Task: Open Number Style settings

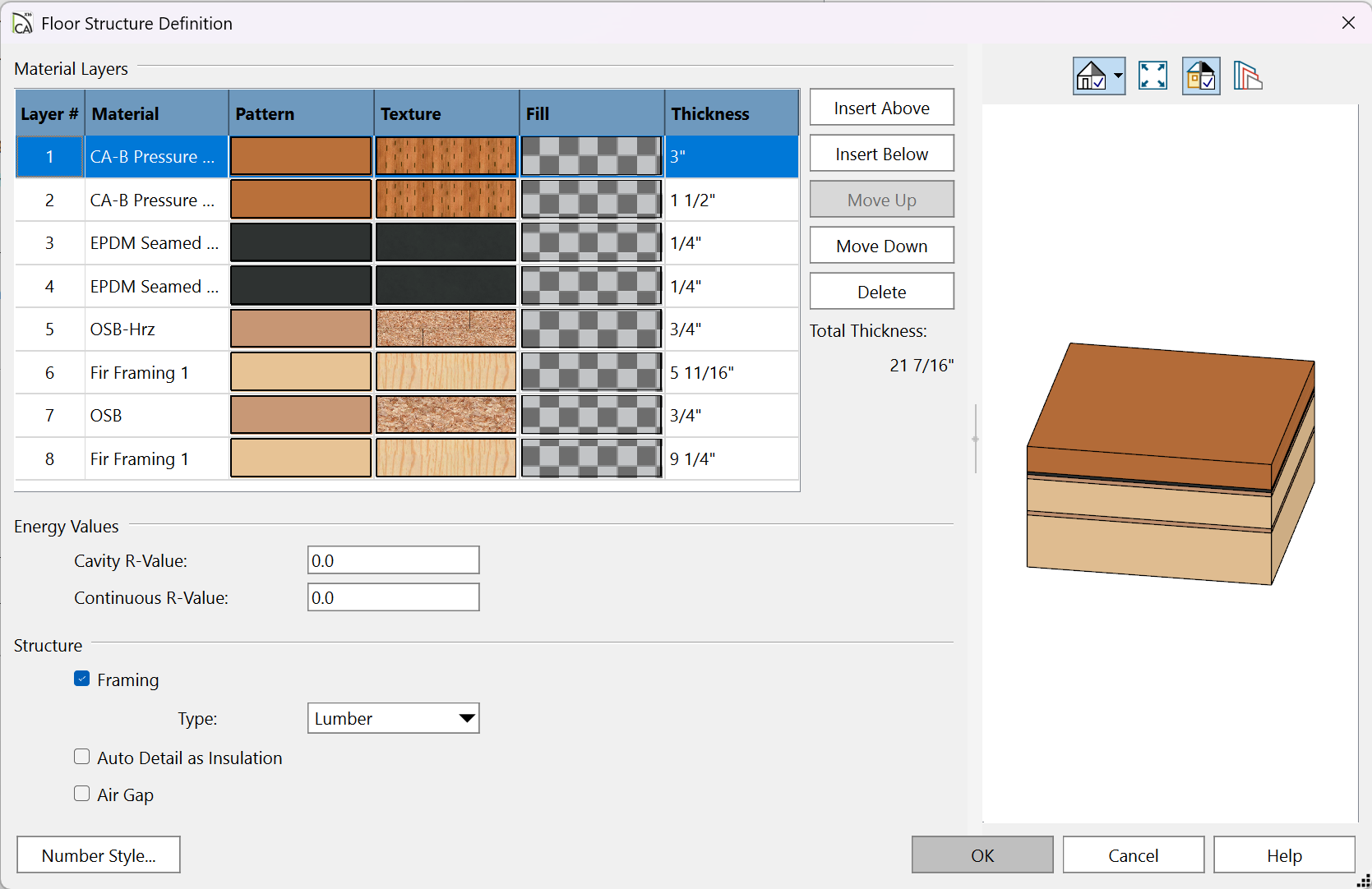Action: click(x=99, y=855)
